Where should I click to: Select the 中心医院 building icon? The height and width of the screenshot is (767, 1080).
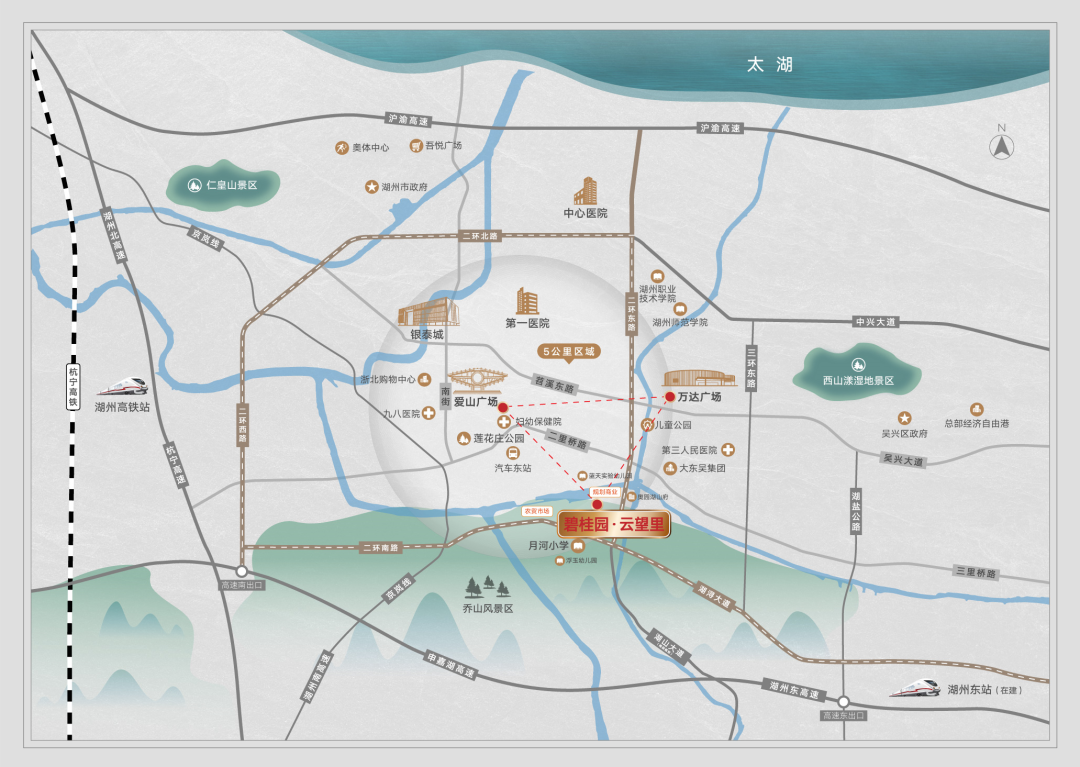pos(585,191)
